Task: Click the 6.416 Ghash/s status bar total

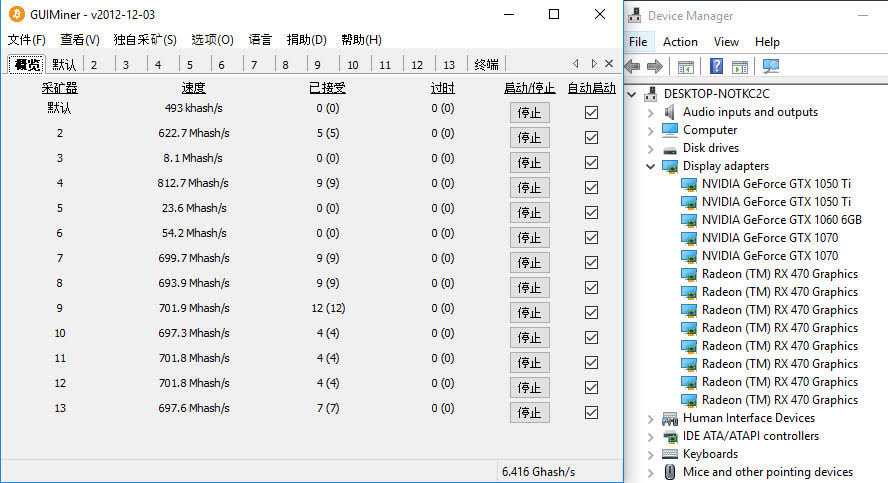Action: tap(538, 472)
